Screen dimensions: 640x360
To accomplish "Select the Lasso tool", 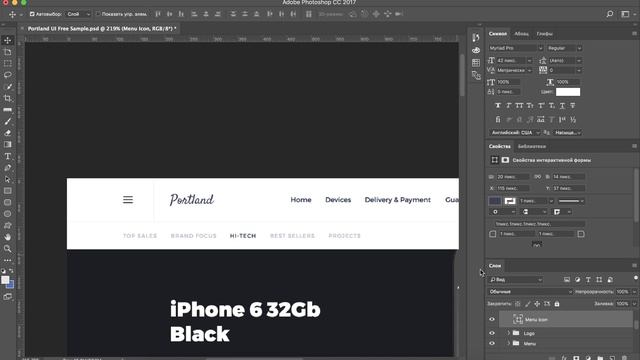I will click(x=7, y=75).
